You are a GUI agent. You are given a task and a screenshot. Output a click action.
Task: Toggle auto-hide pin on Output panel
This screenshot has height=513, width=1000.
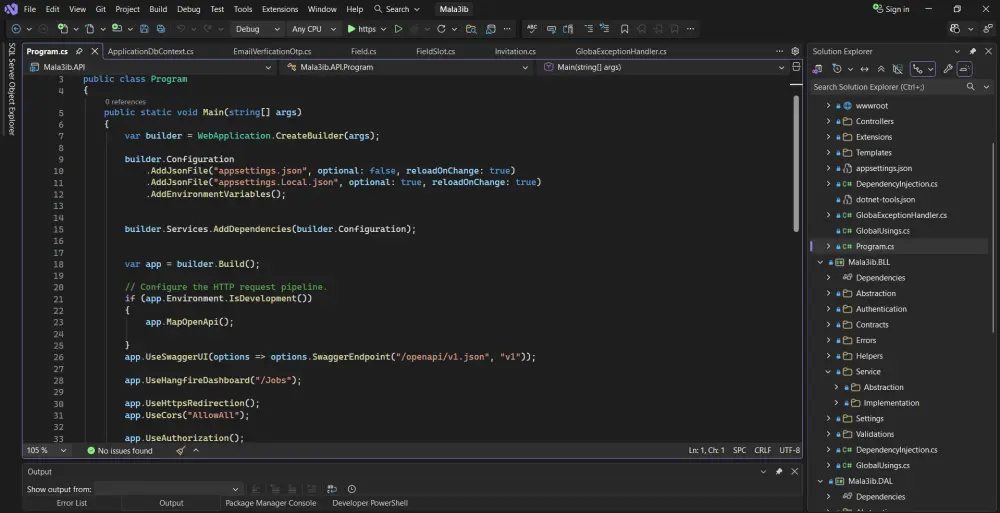(779, 472)
